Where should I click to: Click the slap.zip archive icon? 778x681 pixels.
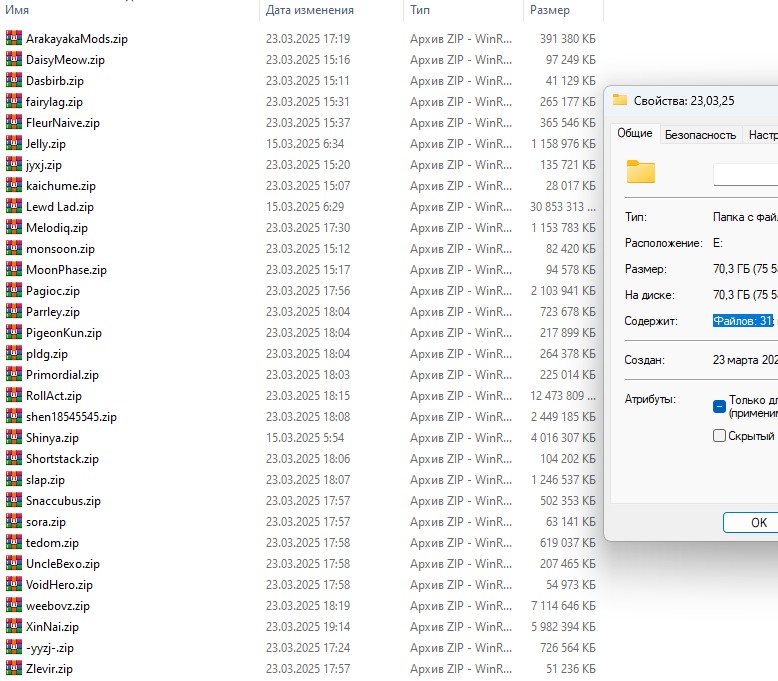[14, 479]
